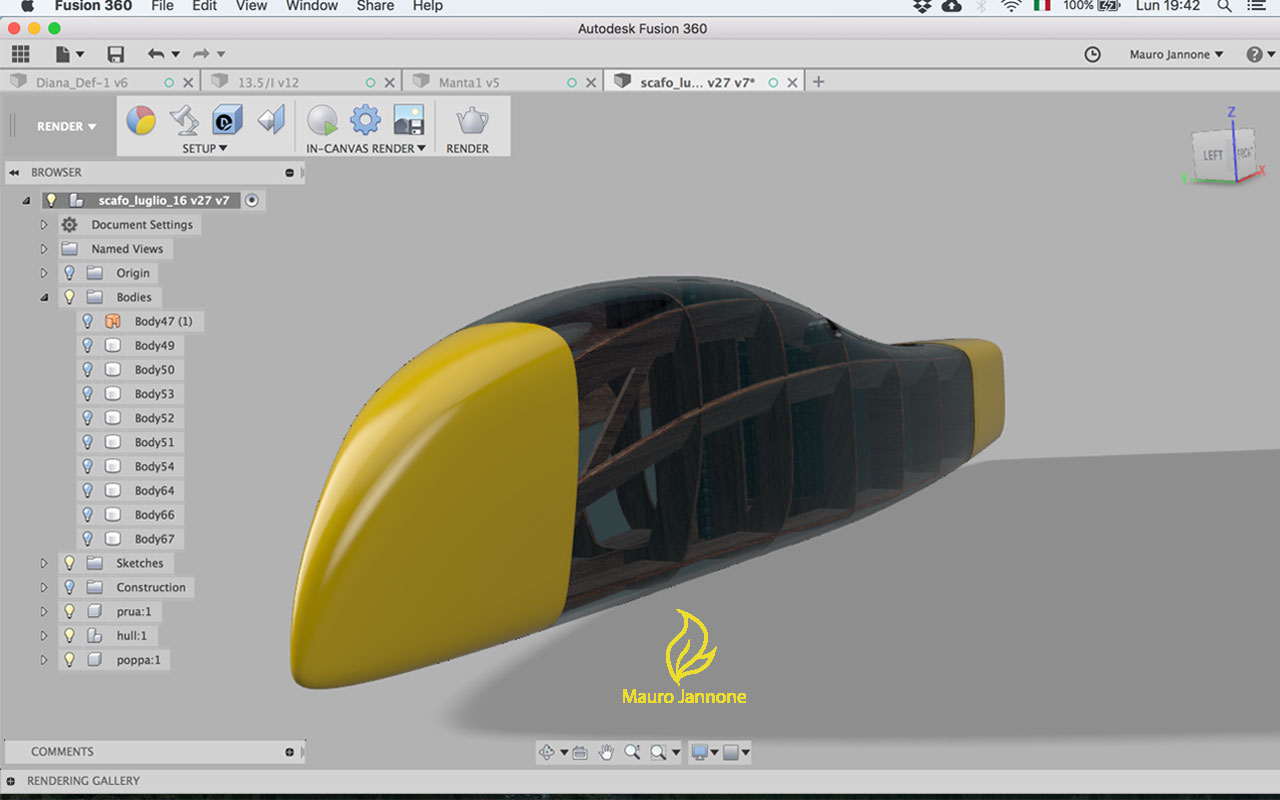Switch to the Manta1 v5 tab
This screenshot has height=800, width=1280.
click(x=469, y=82)
